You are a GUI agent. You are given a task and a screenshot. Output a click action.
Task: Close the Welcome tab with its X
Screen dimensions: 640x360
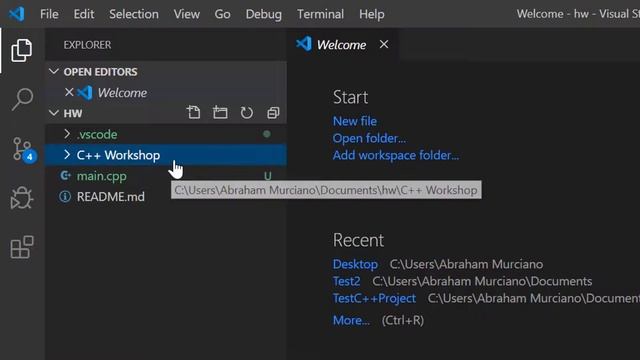384,44
